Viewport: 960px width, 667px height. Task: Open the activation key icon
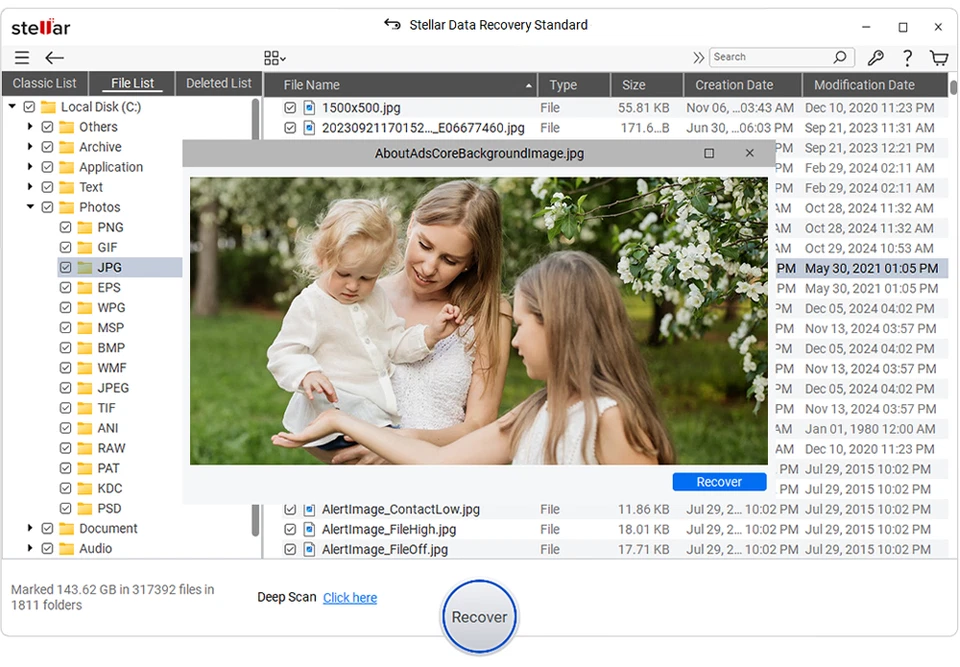(874, 57)
